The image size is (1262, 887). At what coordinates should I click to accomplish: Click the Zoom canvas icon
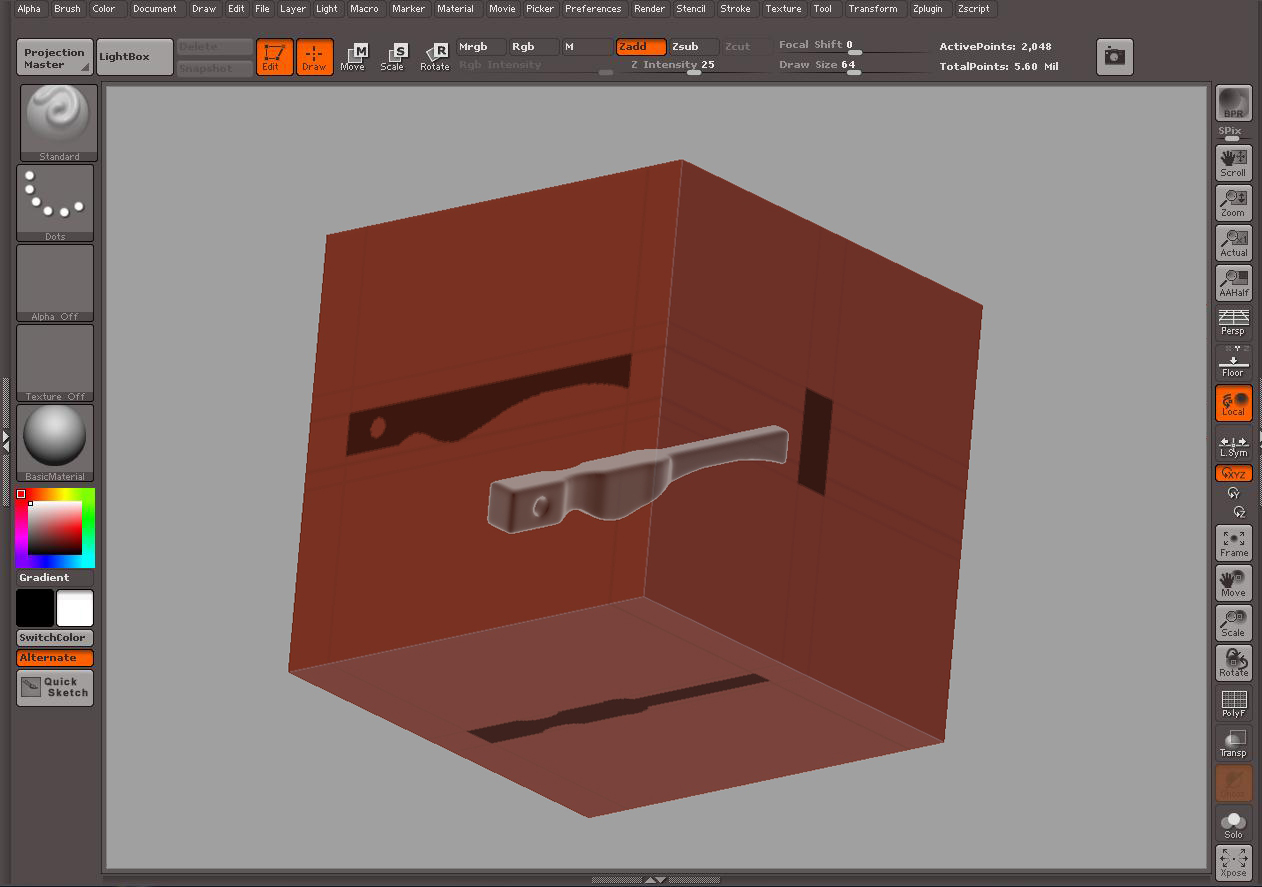click(x=1233, y=203)
